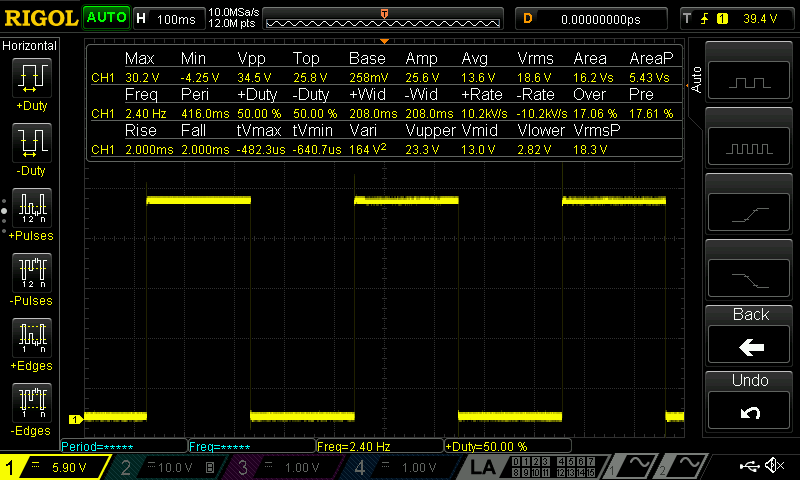Open the Horizontal measurement category tab

point(30,46)
